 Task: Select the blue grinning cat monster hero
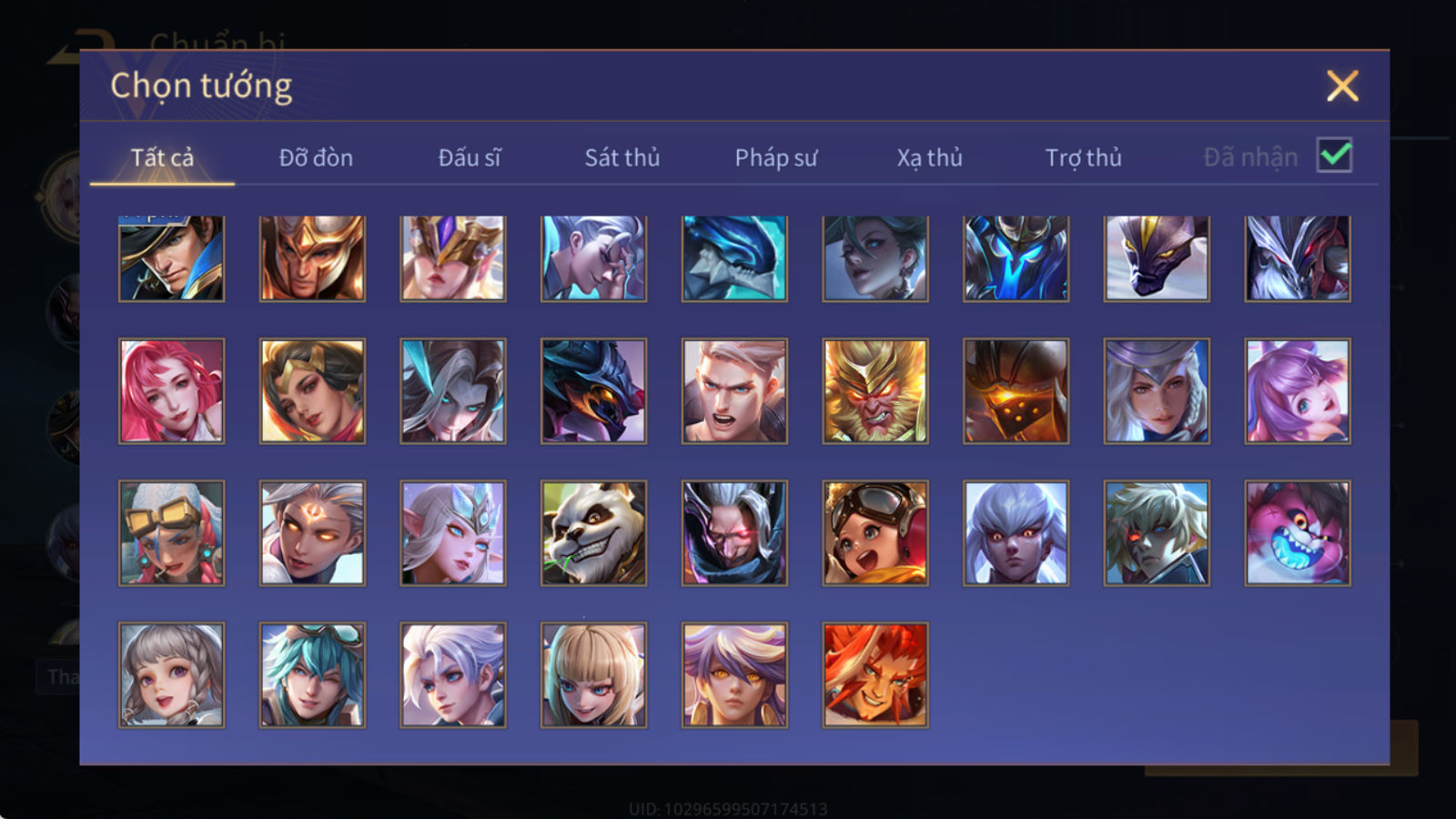click(x=1298, y=533)
